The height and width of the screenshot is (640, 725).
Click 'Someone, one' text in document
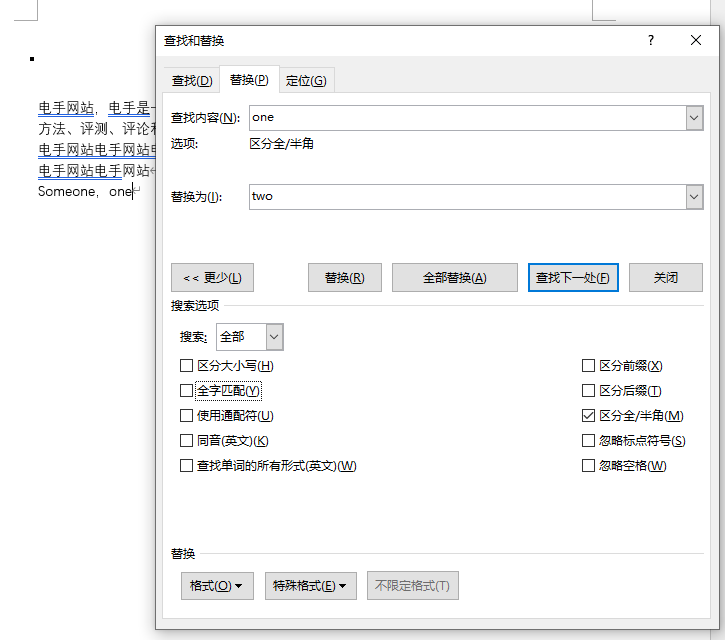tap(85, 191)
